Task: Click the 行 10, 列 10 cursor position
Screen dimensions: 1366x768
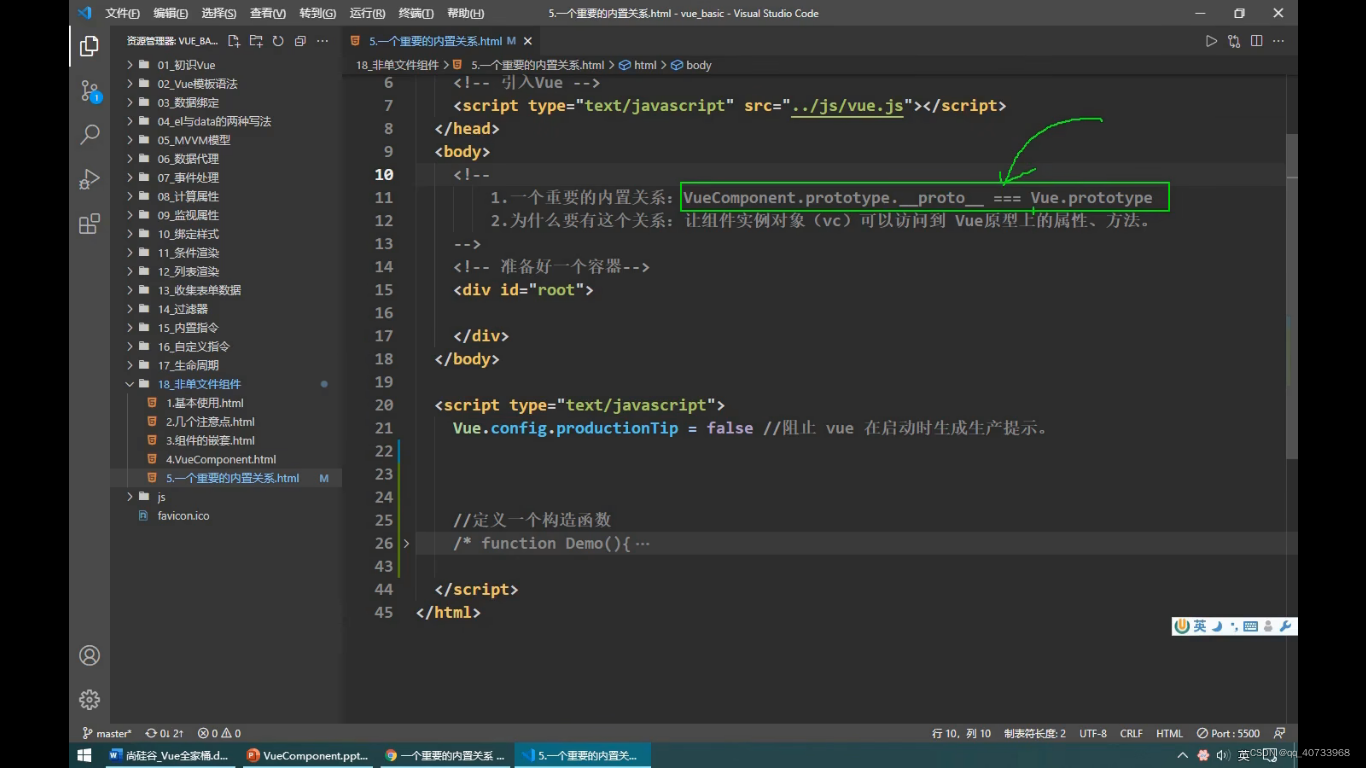Action: 961,733
